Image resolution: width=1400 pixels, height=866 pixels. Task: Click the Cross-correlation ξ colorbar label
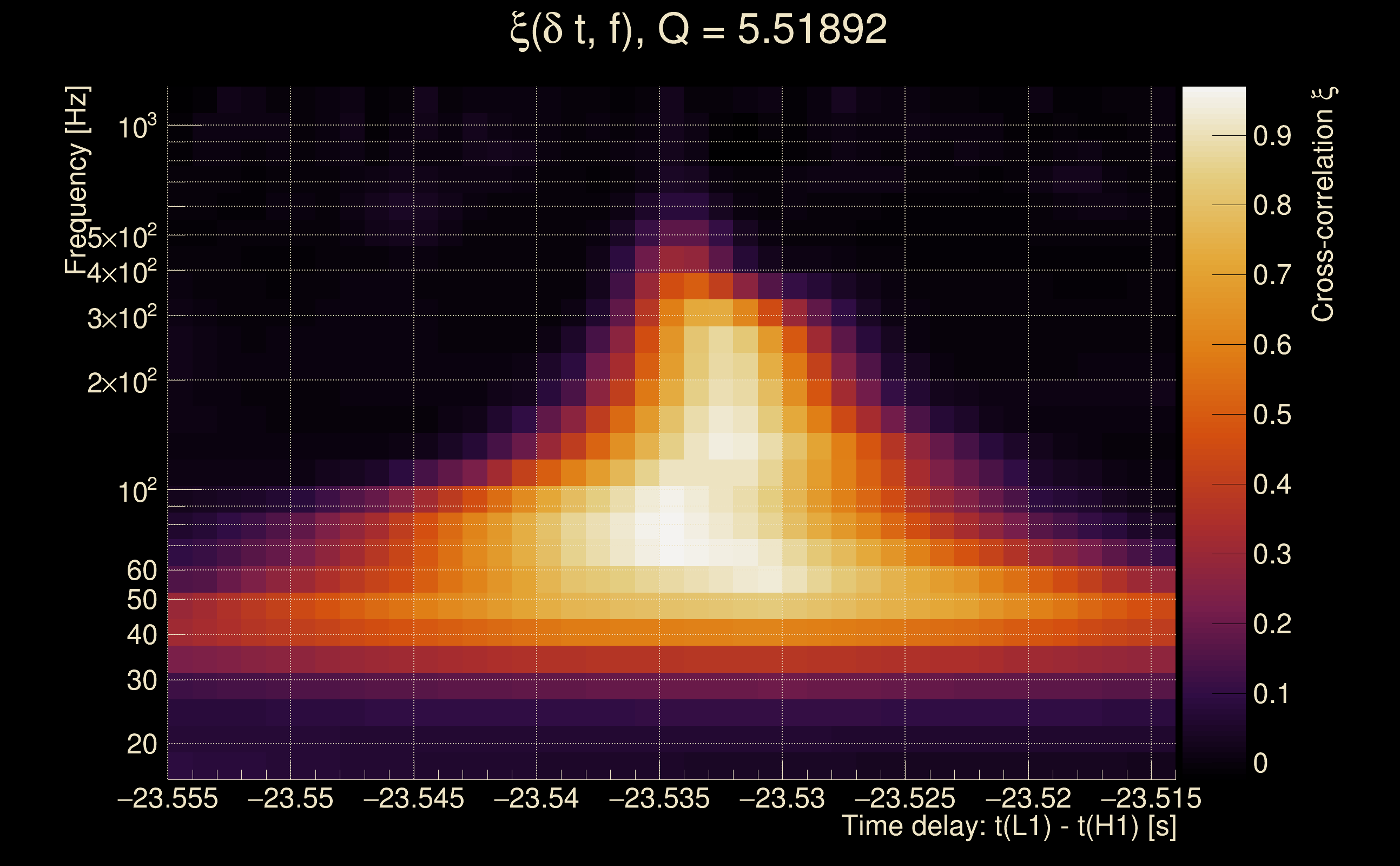pyautogui.click(x=1323, y=204)
